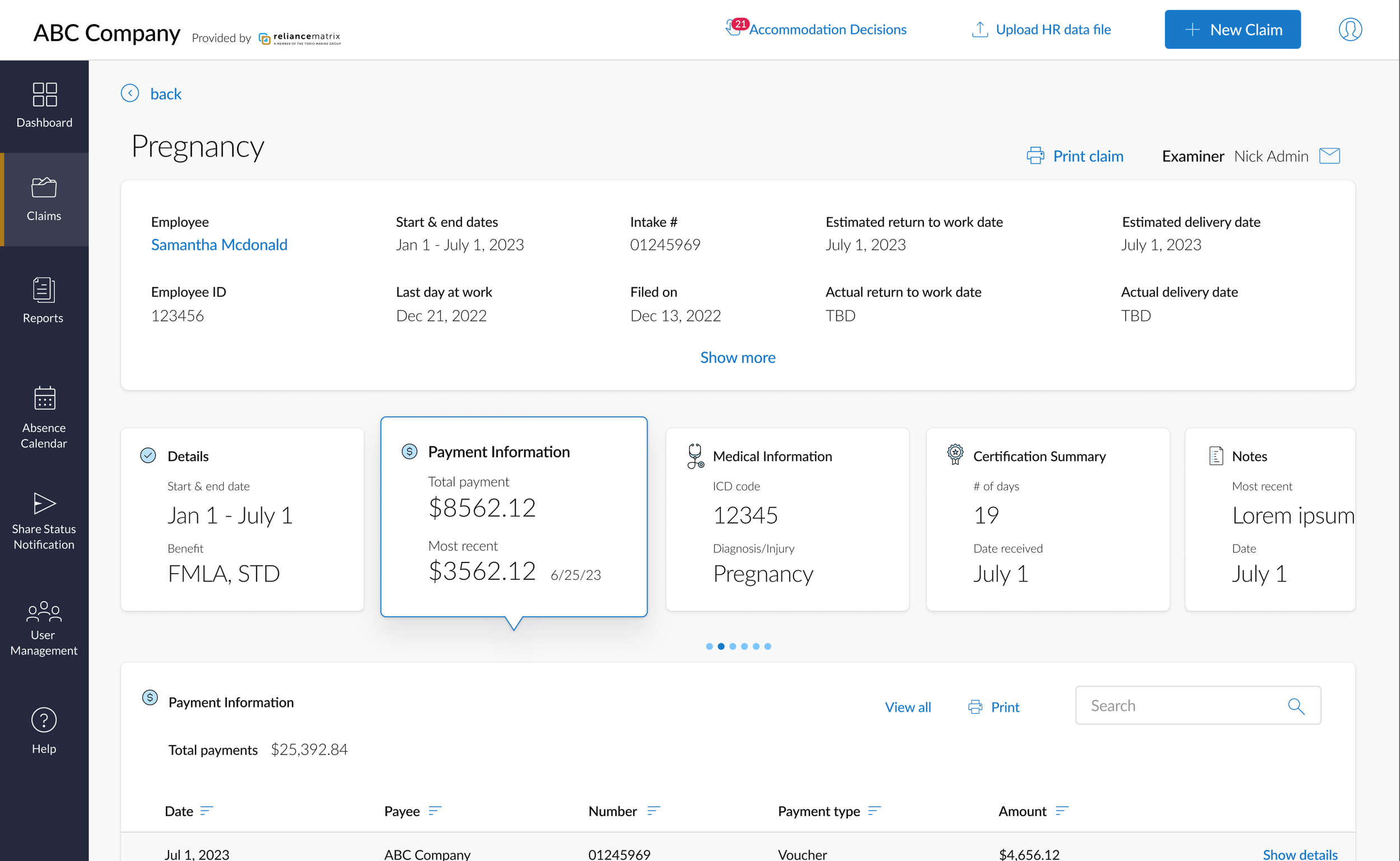The image size is (1400, 861).
Task: Open the Help question mark icon
Action: click(x=44, y=720)
